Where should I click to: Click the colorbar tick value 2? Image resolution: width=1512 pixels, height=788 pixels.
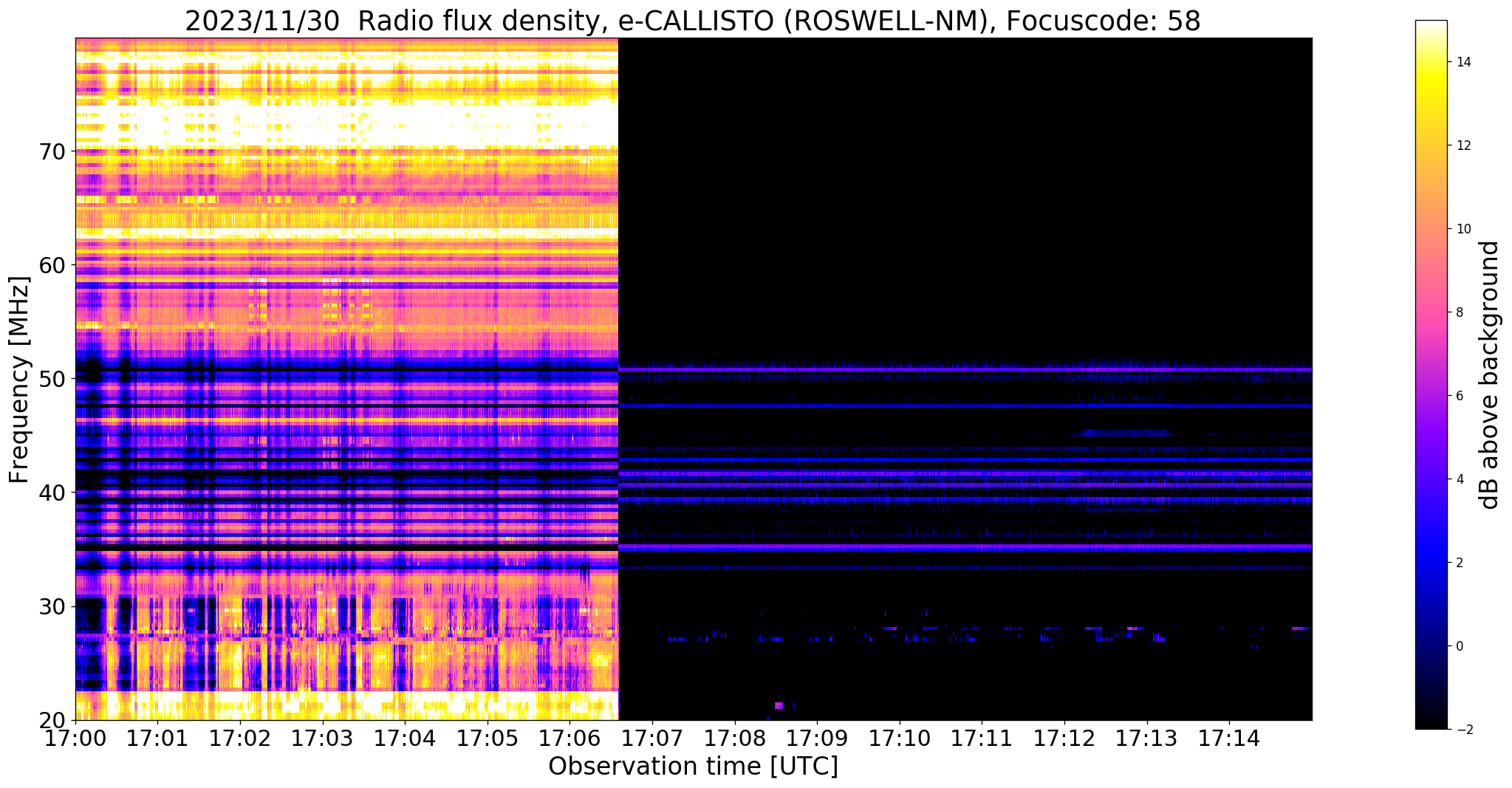1460,563
